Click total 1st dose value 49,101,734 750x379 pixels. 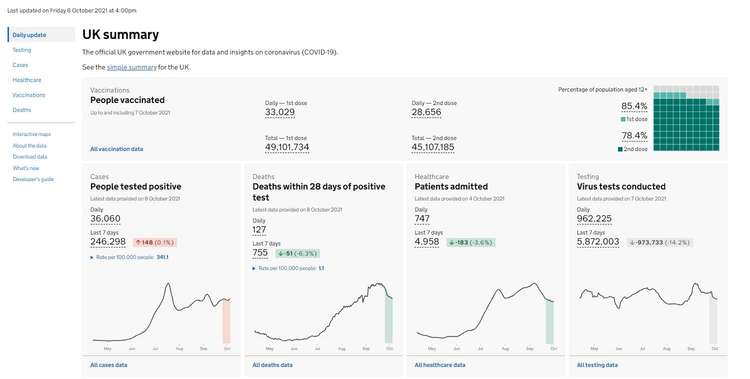[287, 147]
